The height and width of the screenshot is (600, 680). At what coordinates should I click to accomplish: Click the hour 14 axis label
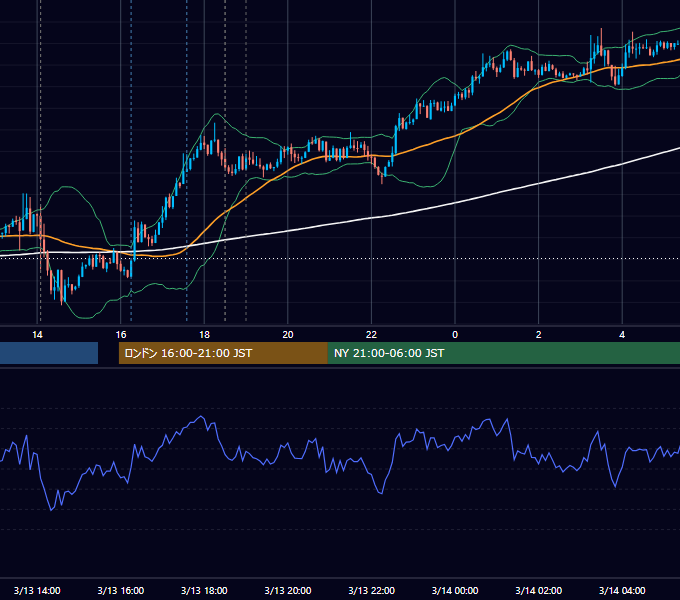(37, 335)
